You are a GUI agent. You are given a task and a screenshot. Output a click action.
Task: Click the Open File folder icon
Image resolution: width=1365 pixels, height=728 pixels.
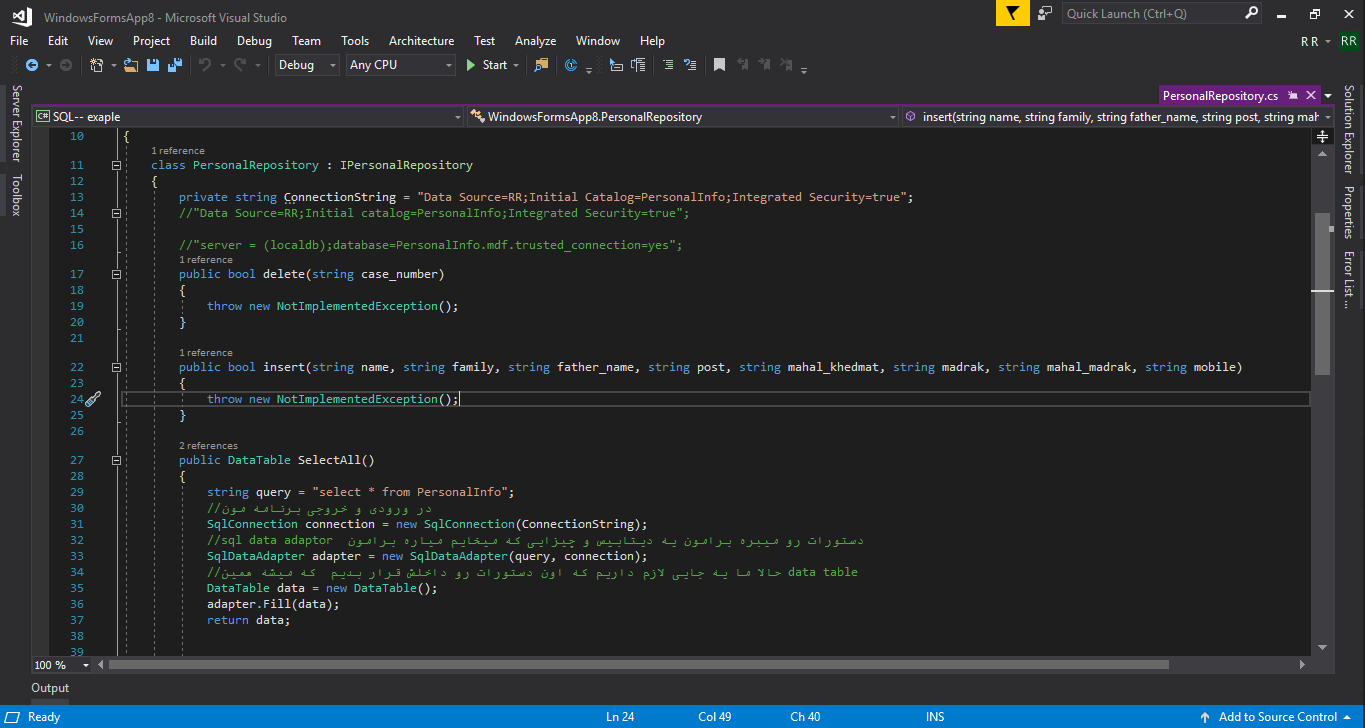click(x=130, y=65)
